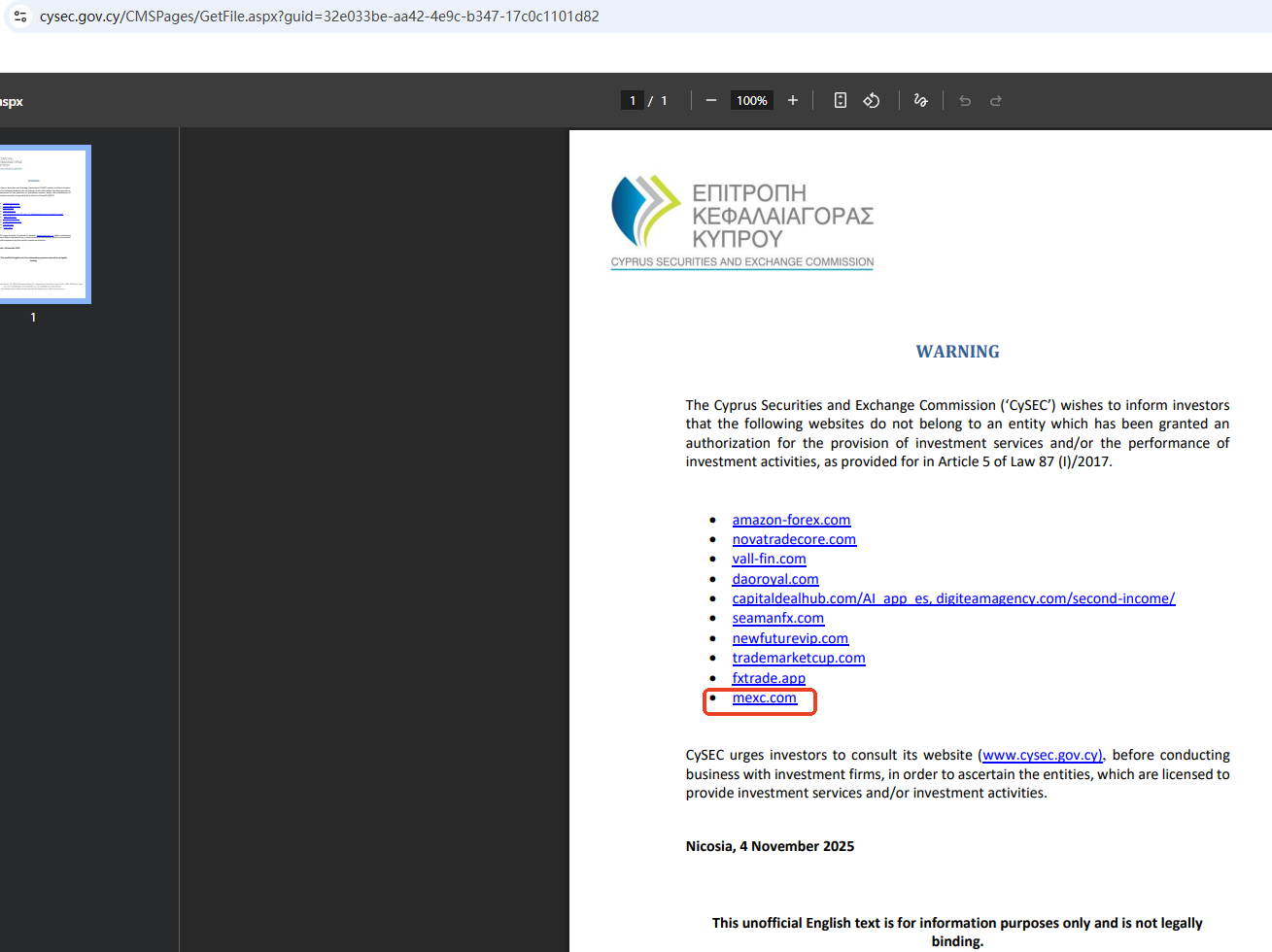Follow the fxtrade.app link
This screenshot has height=952, width=1272.
769,678
